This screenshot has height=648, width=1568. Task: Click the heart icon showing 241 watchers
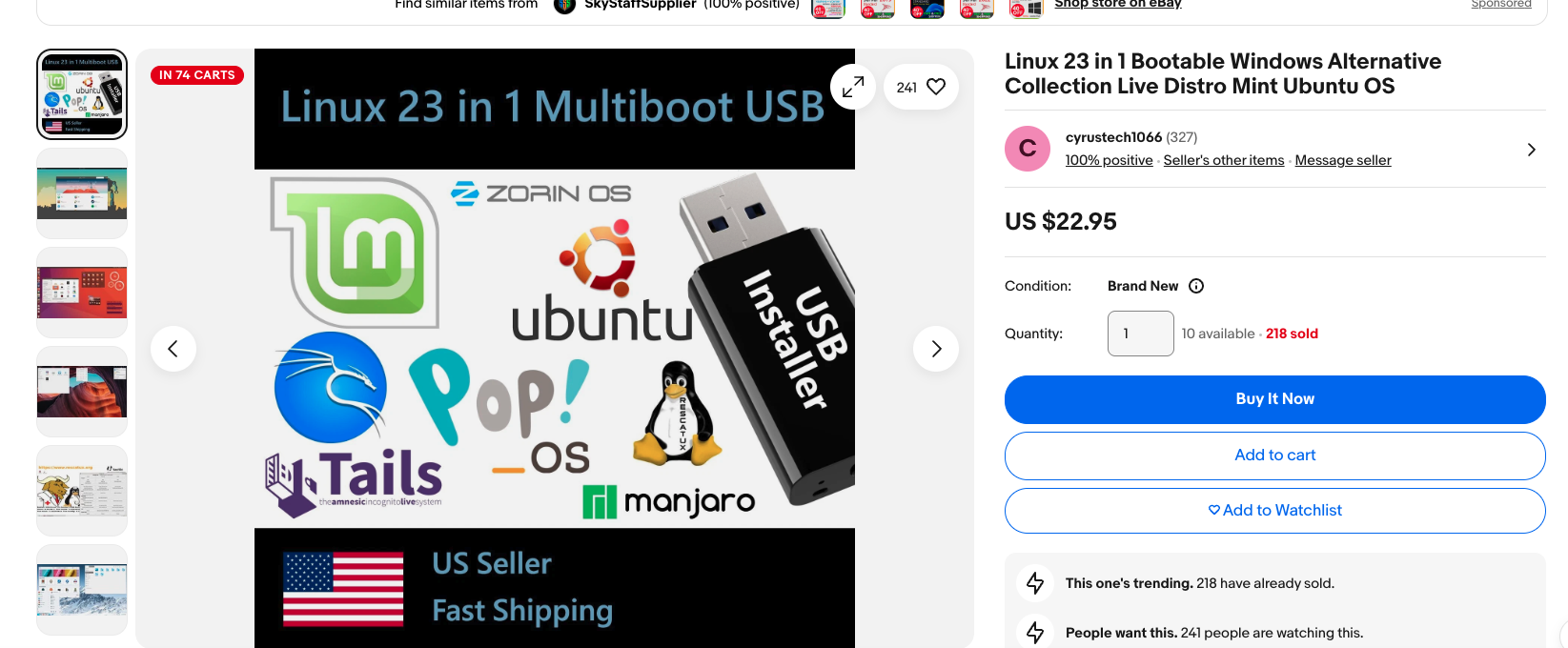click(921, 87)
